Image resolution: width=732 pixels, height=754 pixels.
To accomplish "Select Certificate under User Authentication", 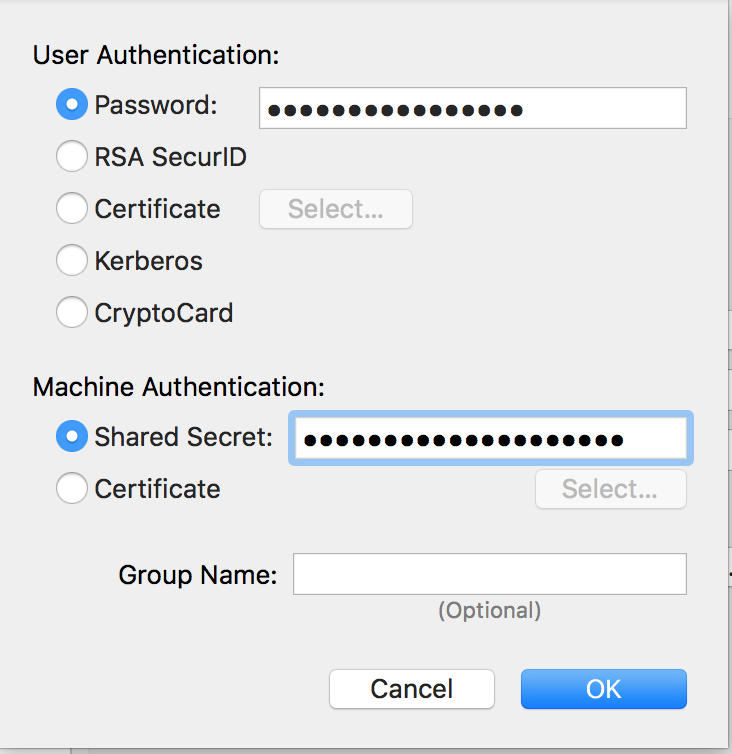I will pyautogui.click(x=72, y=209).
